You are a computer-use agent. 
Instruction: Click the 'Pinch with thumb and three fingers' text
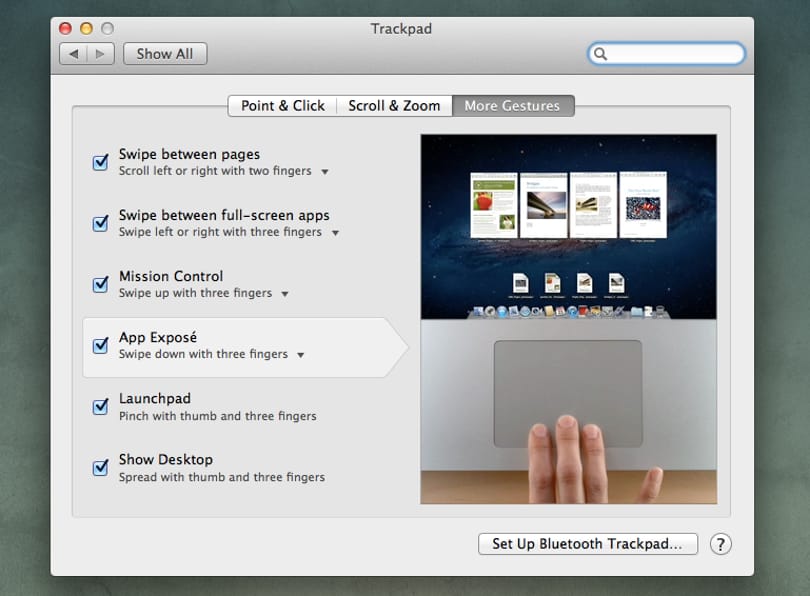coord(217,416)
